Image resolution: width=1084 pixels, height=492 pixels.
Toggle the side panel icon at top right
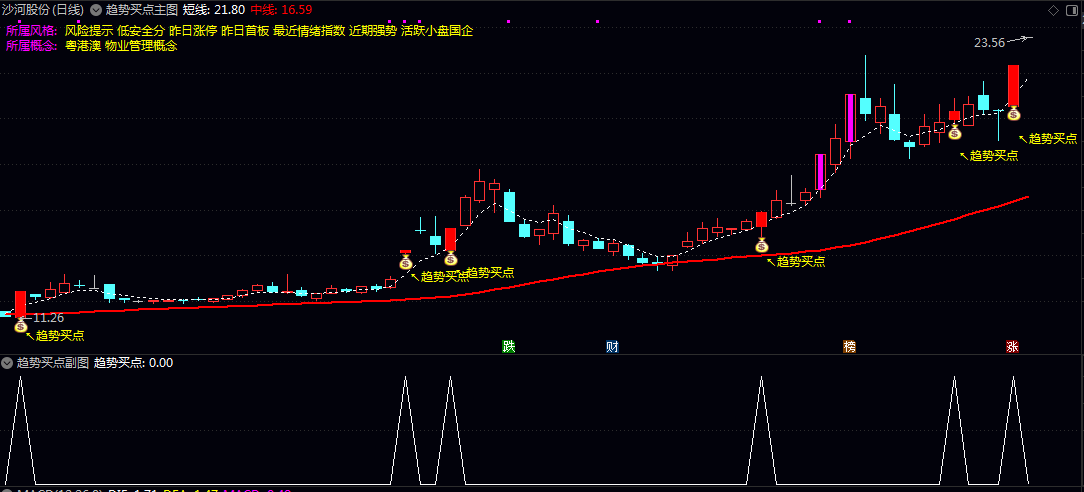pyautogui.click(x=1072, y=10)
